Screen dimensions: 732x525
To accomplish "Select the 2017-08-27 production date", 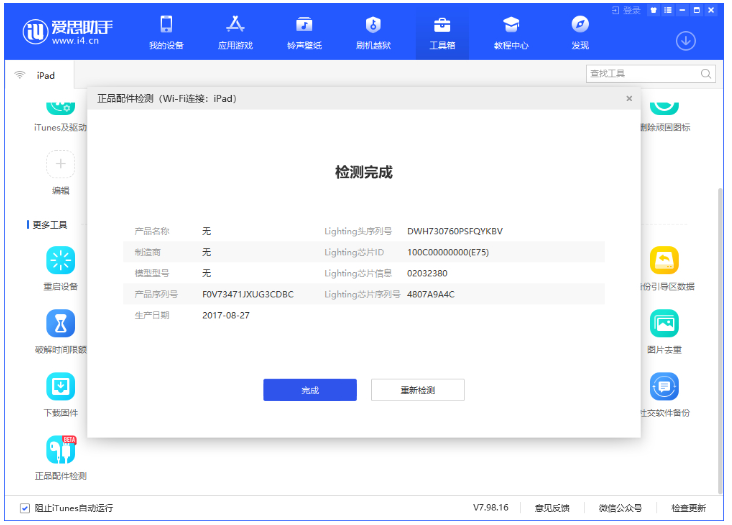I will (226, 315).
